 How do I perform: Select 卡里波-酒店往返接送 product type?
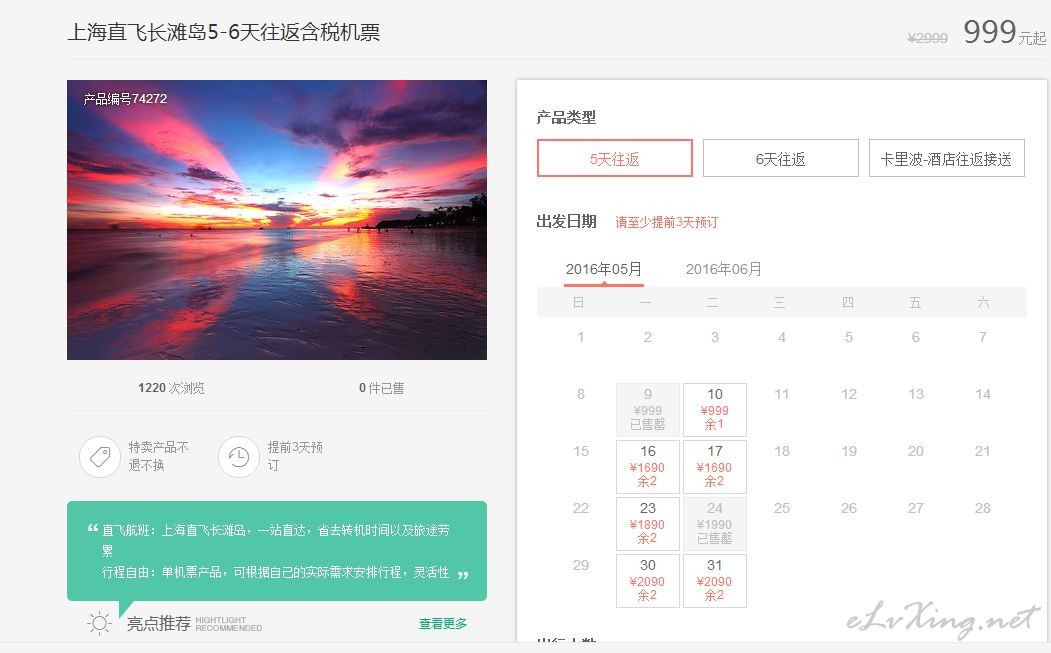(x=946, y=158)
